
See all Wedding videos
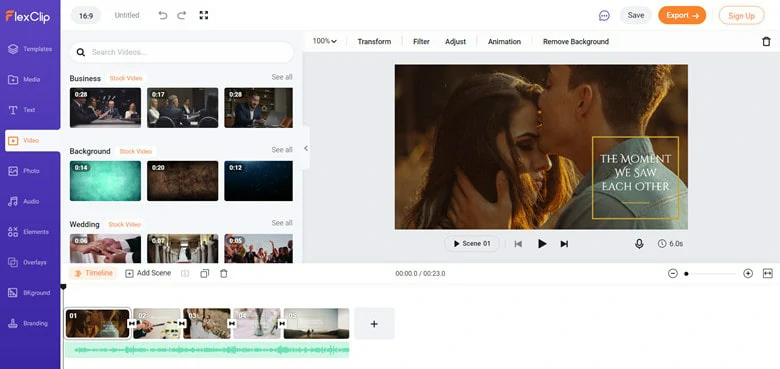[282, 223]
